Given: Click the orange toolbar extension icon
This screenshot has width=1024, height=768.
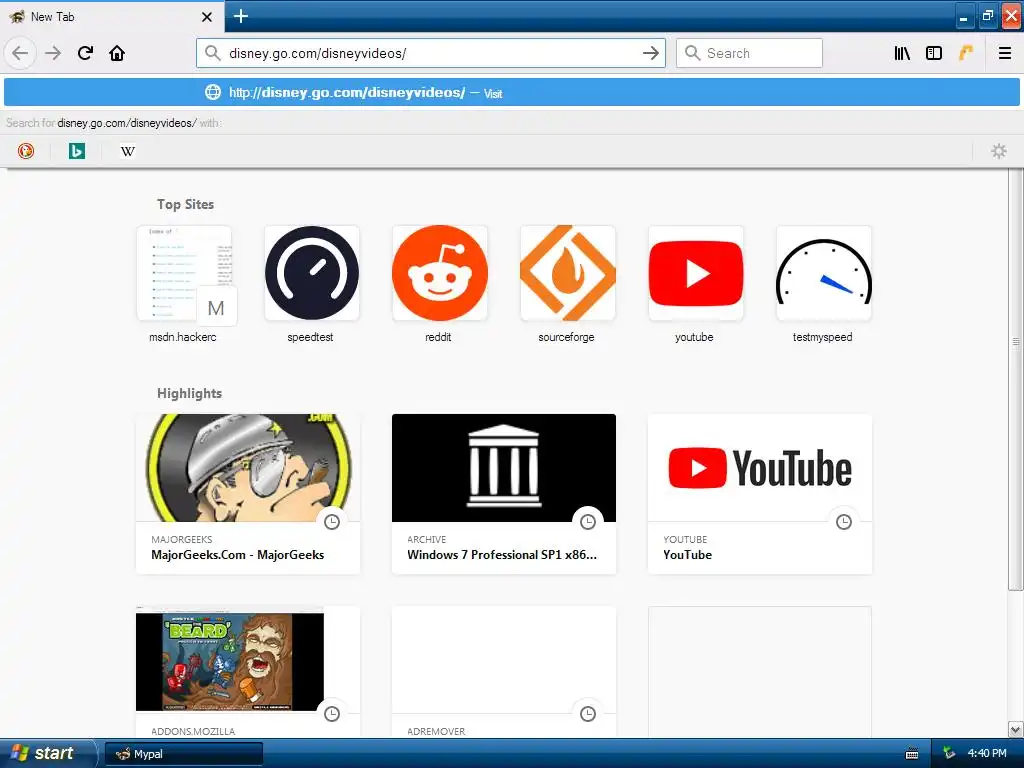Looking at the screenshot, I should (966, 53).
